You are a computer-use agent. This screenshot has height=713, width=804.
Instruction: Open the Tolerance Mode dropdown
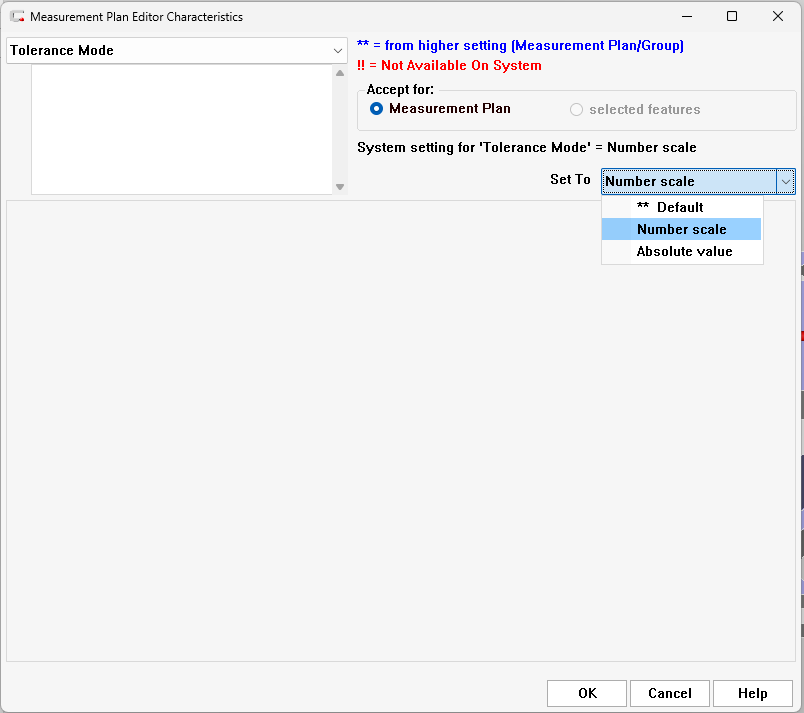coord(176,51)
